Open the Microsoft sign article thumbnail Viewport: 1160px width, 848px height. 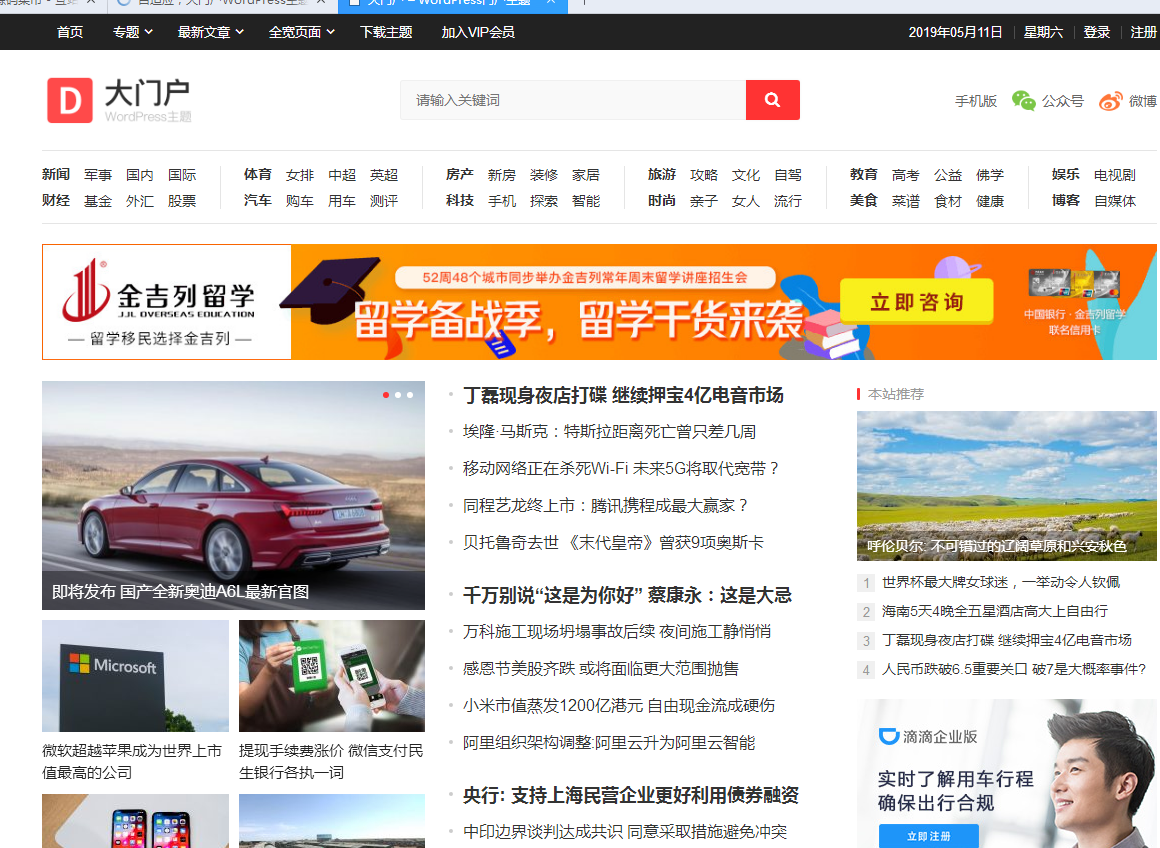pos(135,676)
